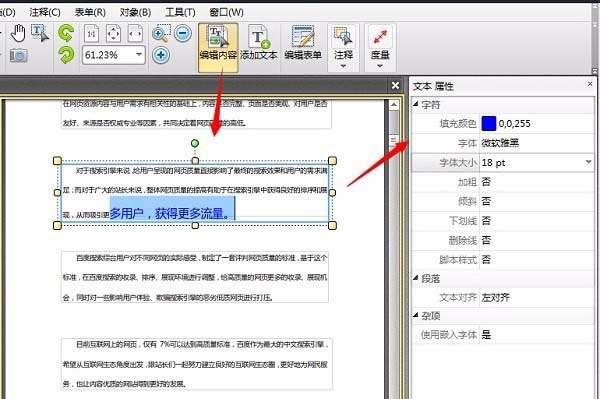Open the 对象(B) menu
The image size is (600, 399).
point(135,12)
